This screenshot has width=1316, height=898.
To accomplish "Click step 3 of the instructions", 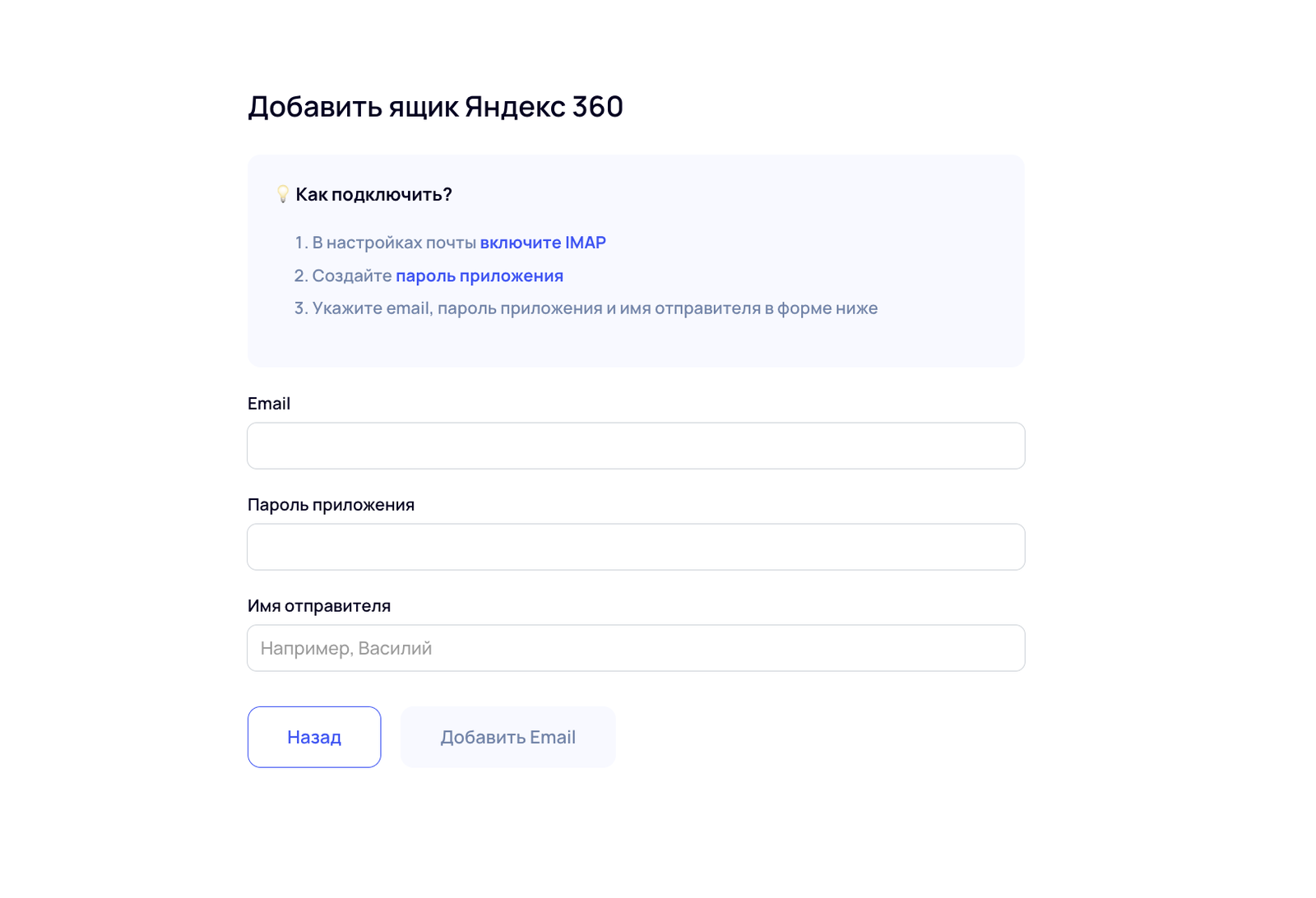I will coord(586,308).
